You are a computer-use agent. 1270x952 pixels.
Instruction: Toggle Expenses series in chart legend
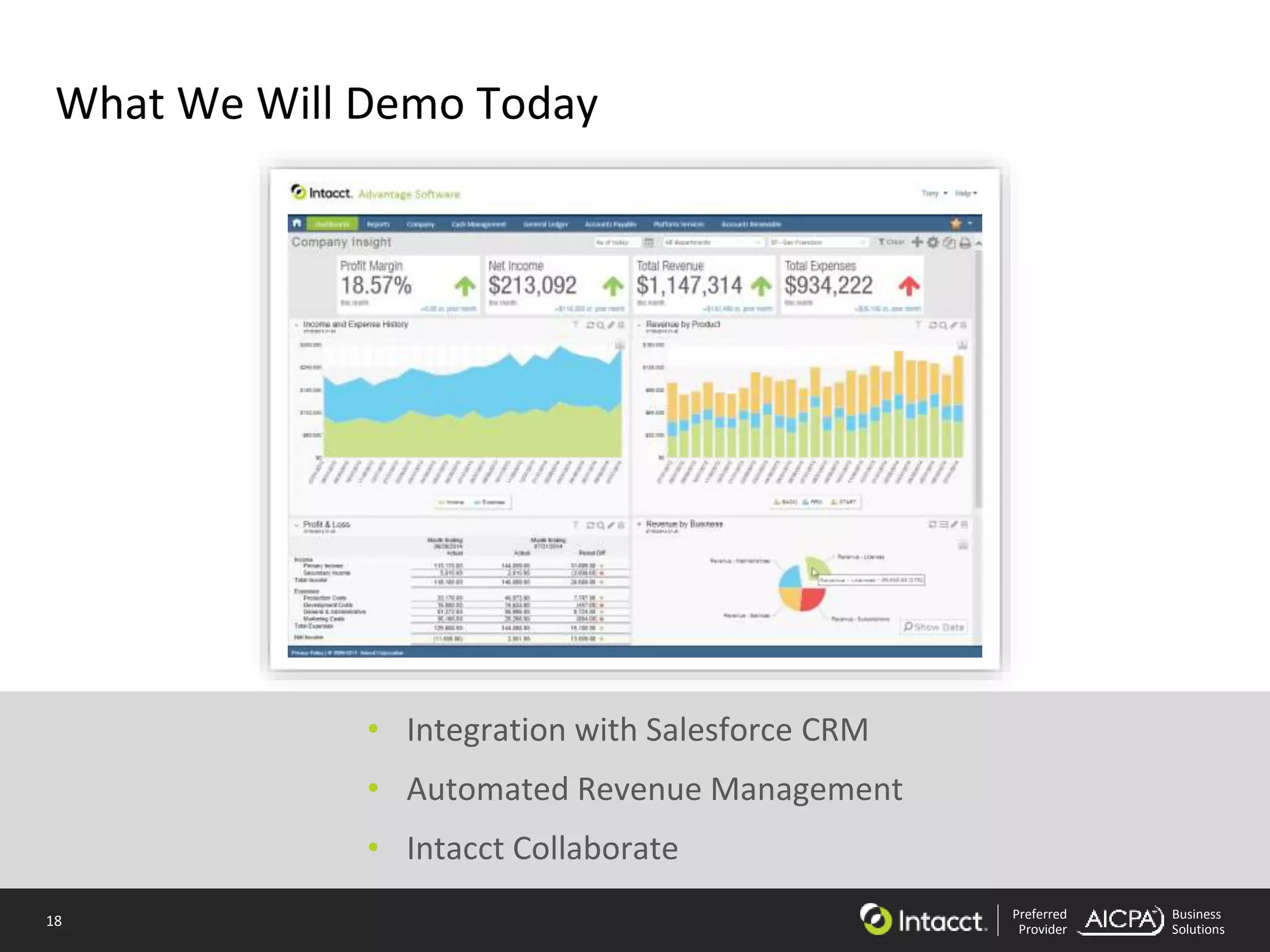click(x=490, y=502)
